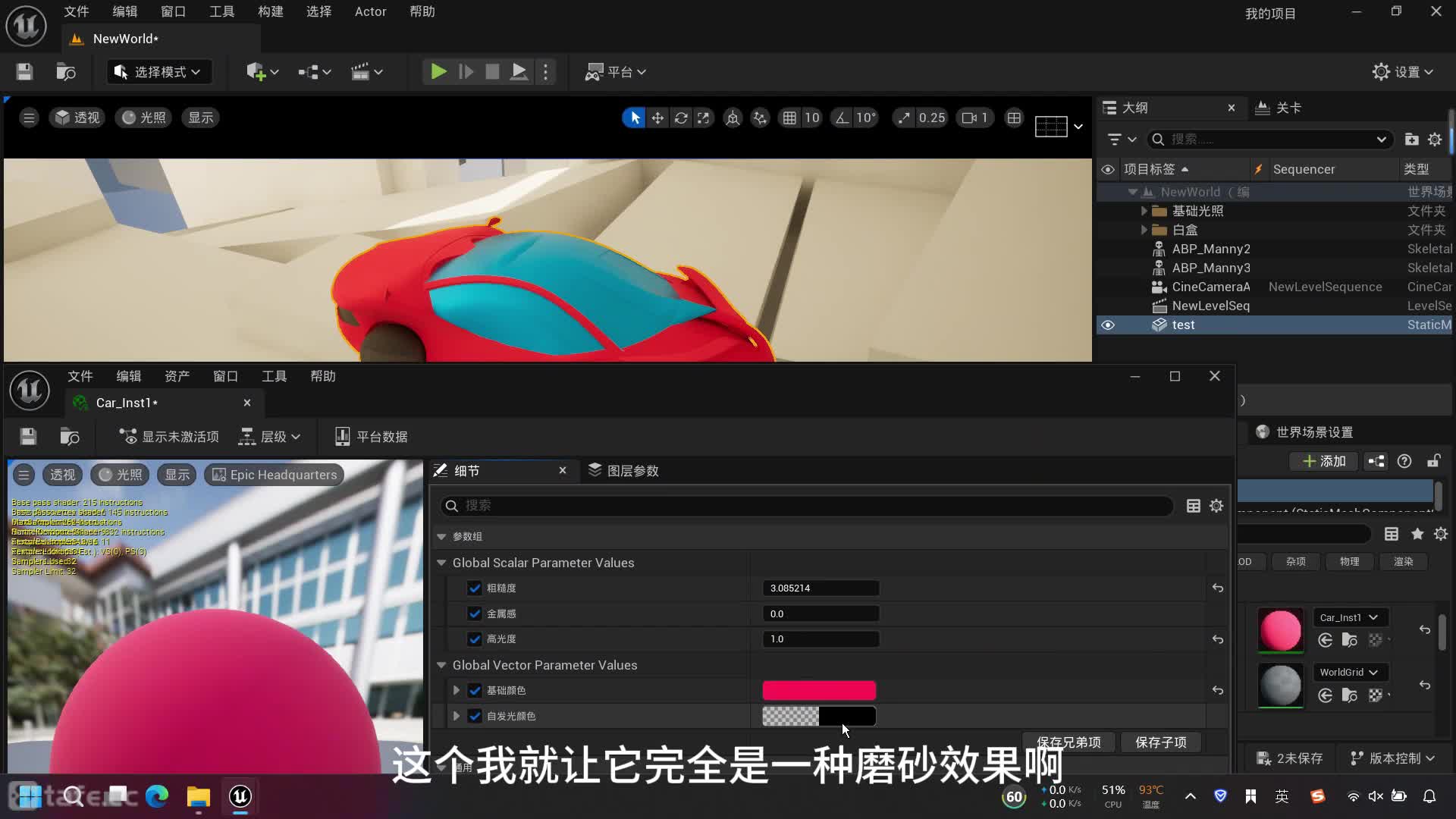
Task: Open the 层级 hierarchy dropdown
Action: point(270,437)
